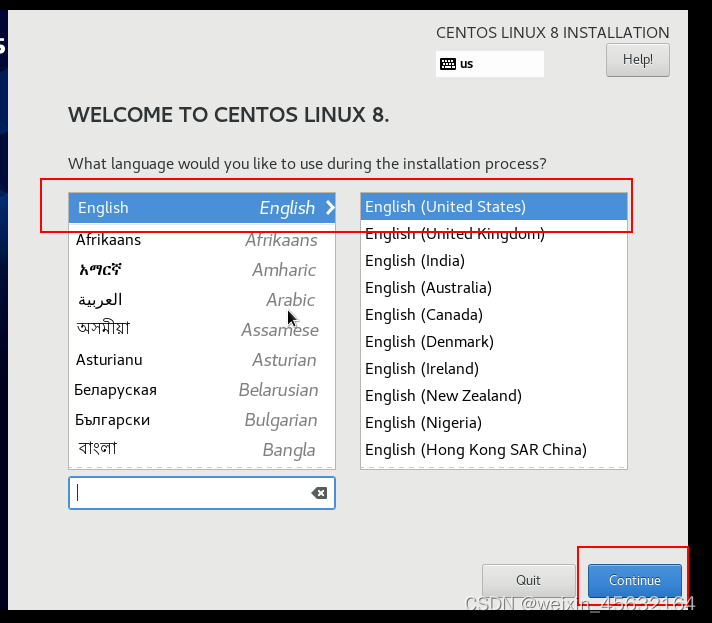Select Afrikaans language row
Viewport: 712px width, 623px height.
pyautogui.click(x=202, y=239)
